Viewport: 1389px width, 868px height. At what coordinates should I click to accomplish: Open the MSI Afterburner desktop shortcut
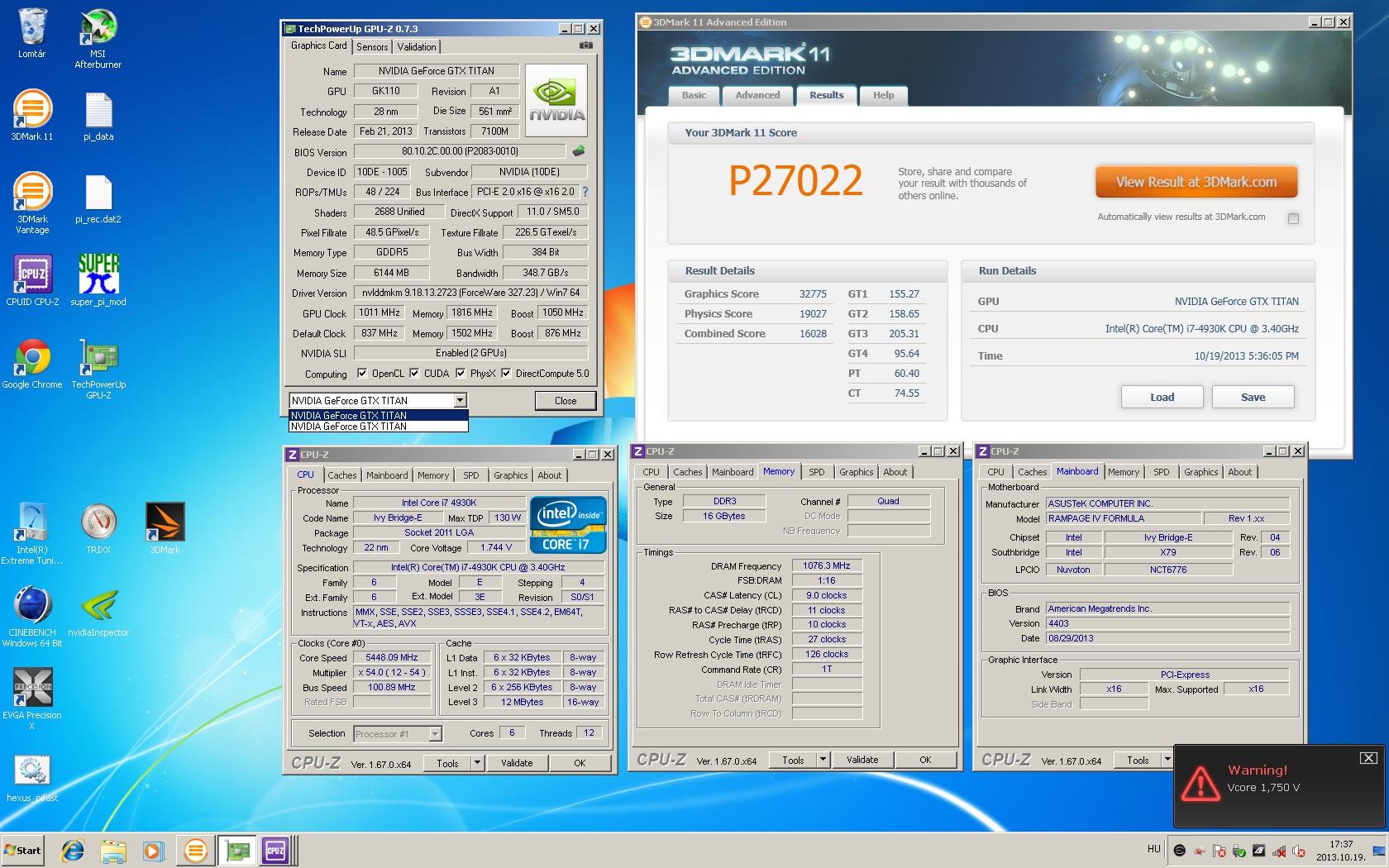coord(98,39)
